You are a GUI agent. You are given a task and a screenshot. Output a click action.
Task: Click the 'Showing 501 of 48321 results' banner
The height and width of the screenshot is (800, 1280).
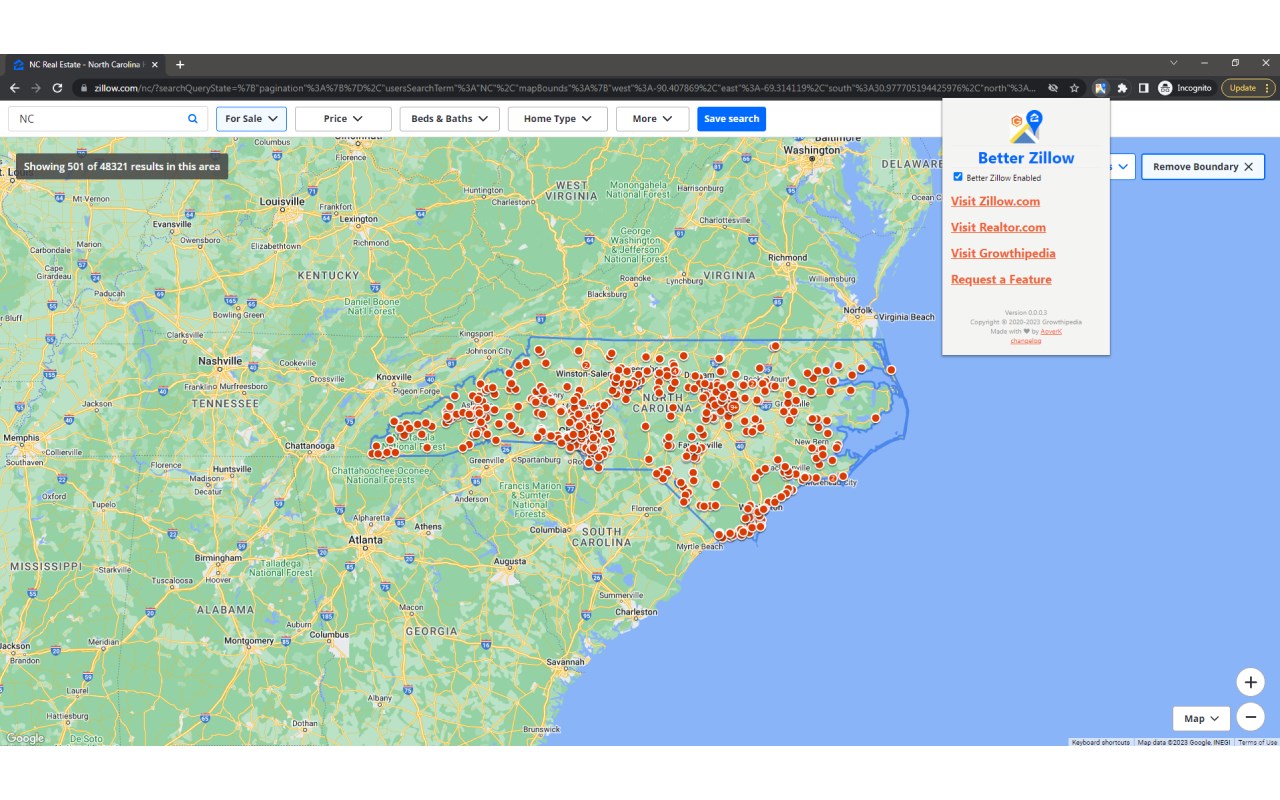[122, 166]
